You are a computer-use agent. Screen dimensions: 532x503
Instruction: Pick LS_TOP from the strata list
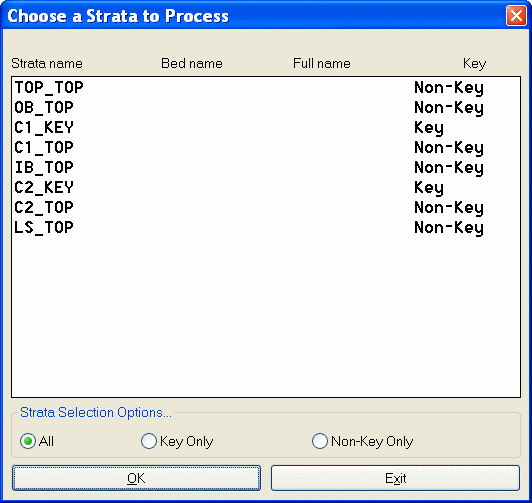pyautogui.click(x=266, y=228)
